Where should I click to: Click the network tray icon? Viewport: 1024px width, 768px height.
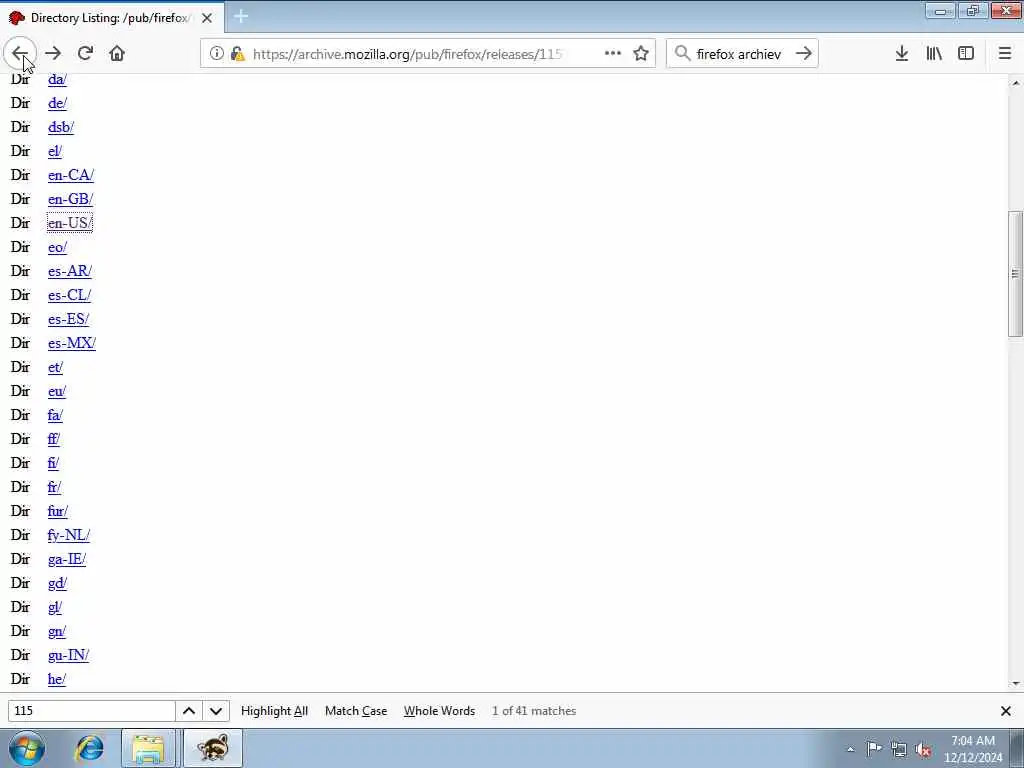[x=899, y=749]
